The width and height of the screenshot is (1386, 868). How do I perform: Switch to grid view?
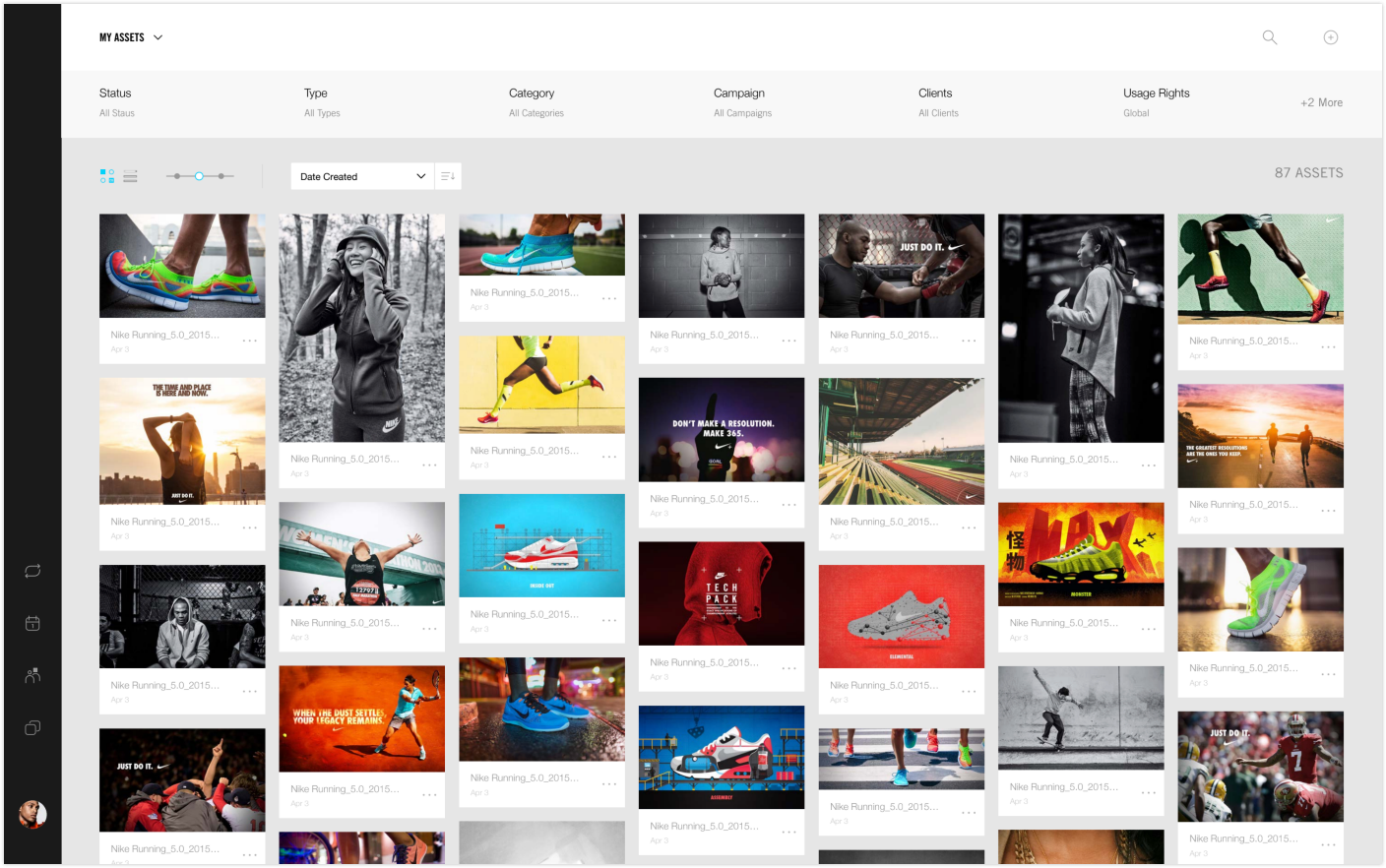tap(107, 176)
